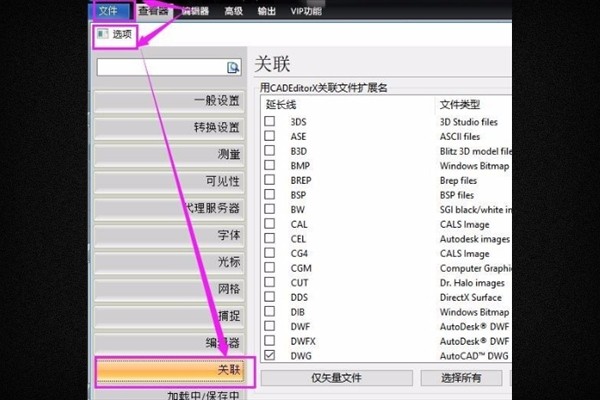This screenshot has height=400, width=600.
Task: Enable the ASE extension checkbox
Action: tap(269, 136)
